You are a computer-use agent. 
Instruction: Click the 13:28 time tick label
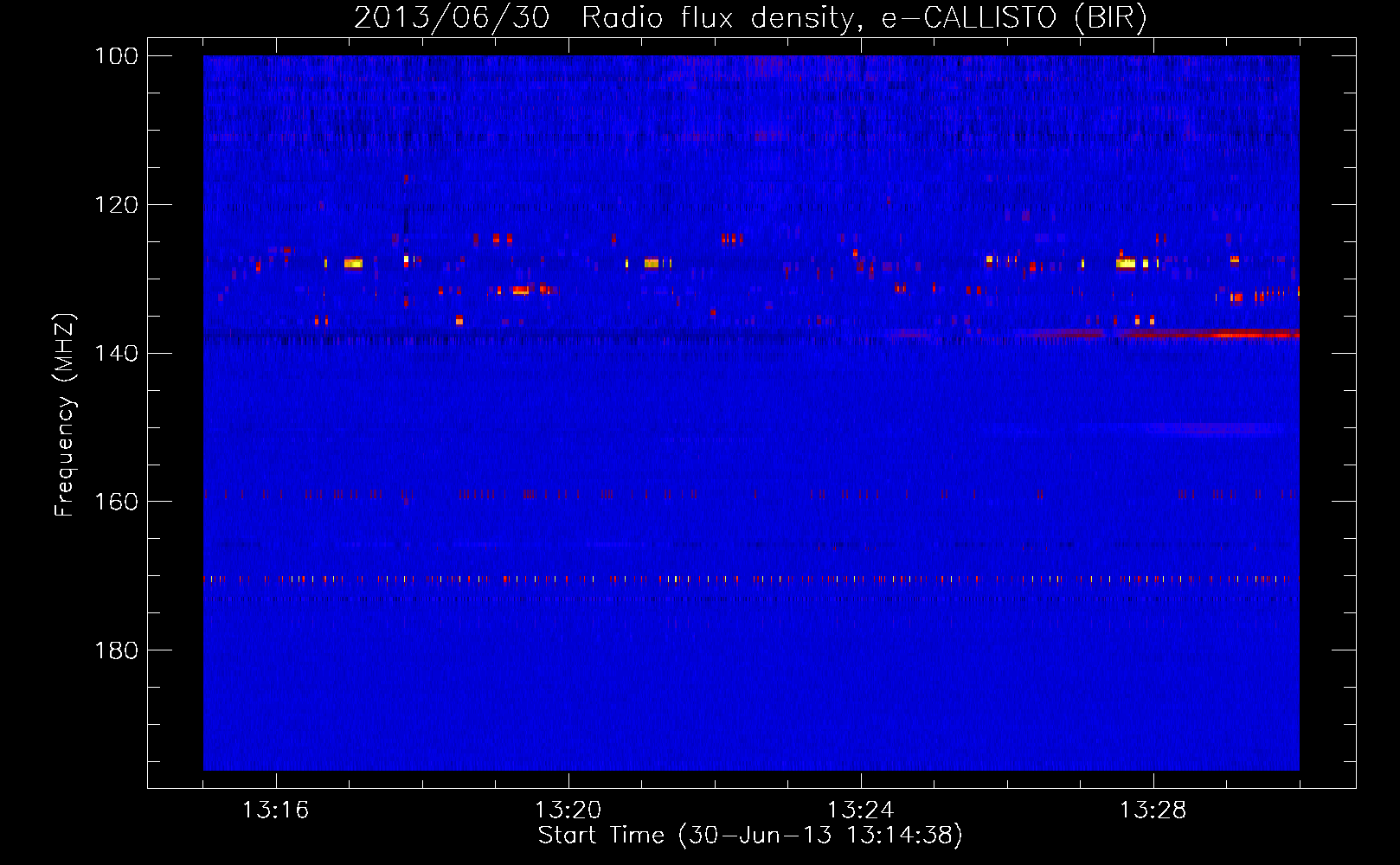pos(1153,810)
